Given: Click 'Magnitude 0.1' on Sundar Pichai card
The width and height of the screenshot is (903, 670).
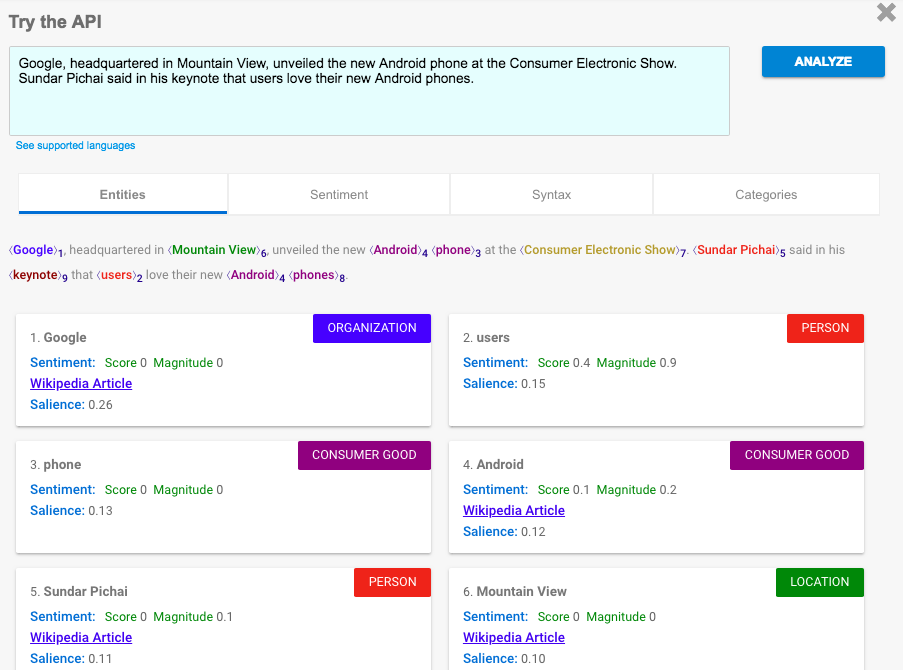Looking at the screenshot, I should (x=193, y=616).
